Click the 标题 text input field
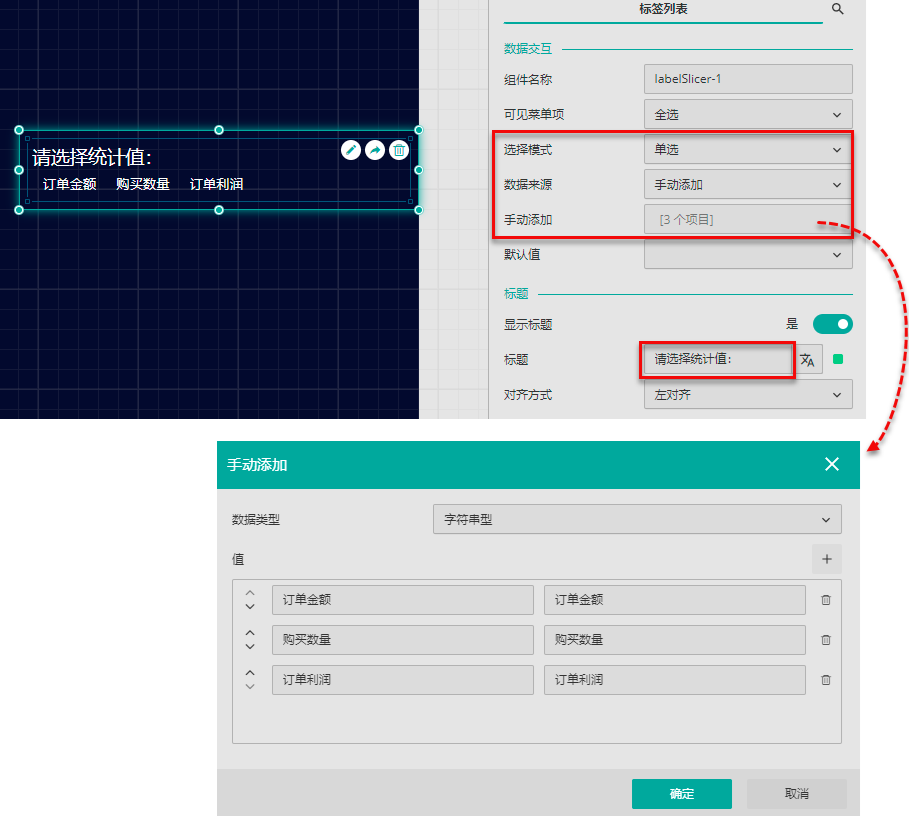This screenshot has width=909, height=816. coord(717,360)
